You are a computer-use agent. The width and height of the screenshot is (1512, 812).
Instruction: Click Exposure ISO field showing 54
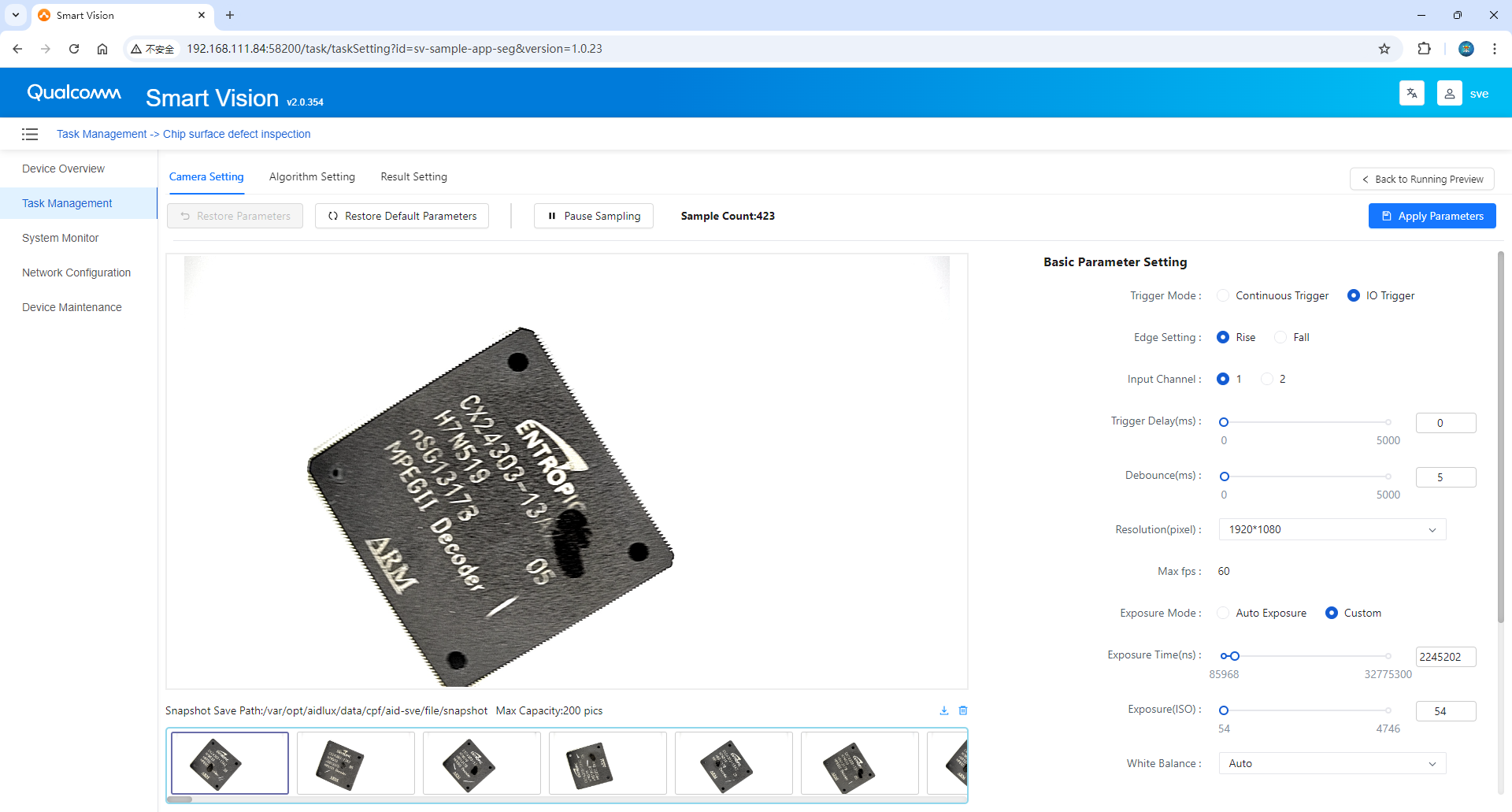[x=1446, y=711]
